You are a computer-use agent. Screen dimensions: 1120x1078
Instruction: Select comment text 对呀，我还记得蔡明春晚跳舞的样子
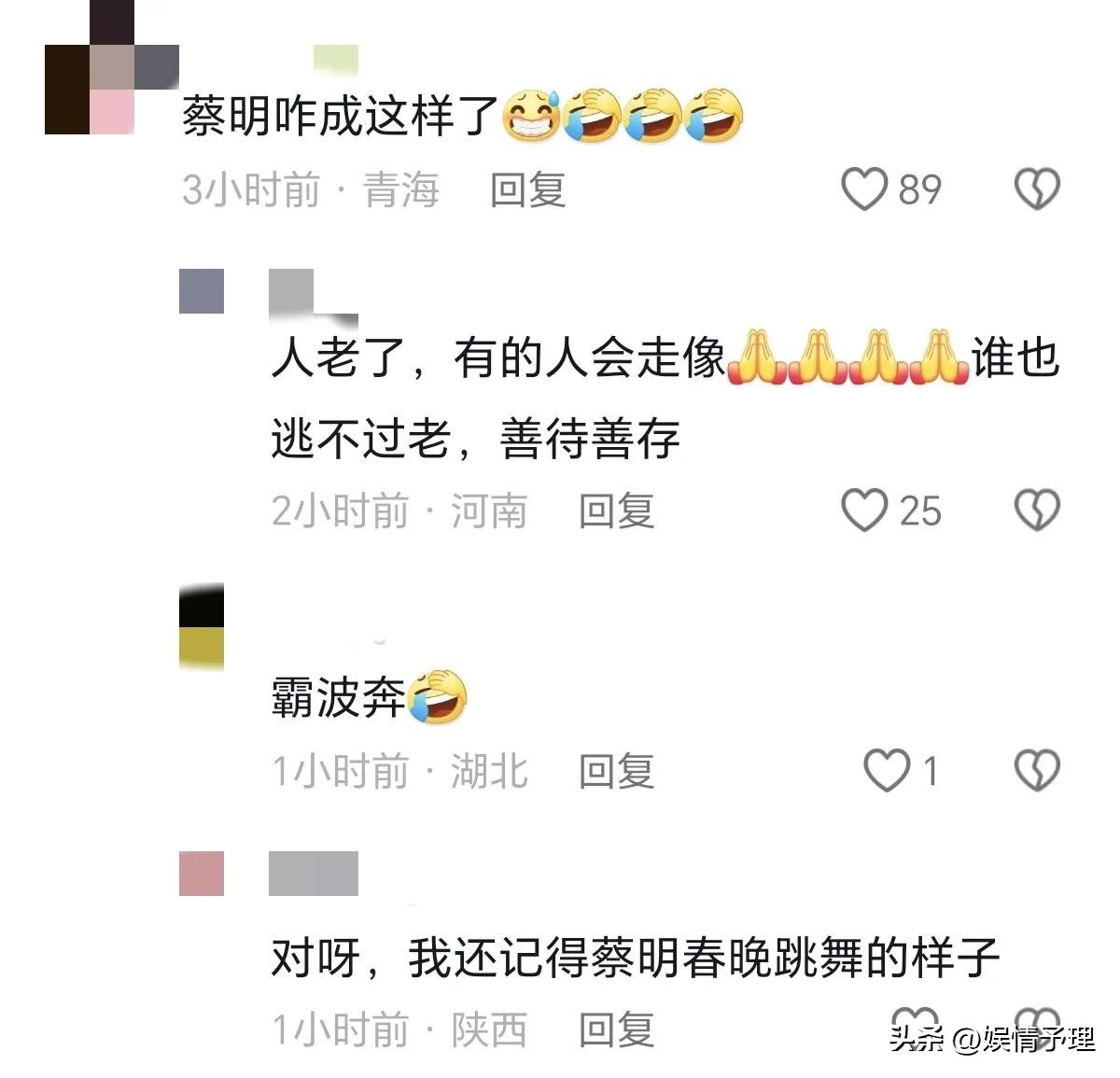(x=636, y=958)
